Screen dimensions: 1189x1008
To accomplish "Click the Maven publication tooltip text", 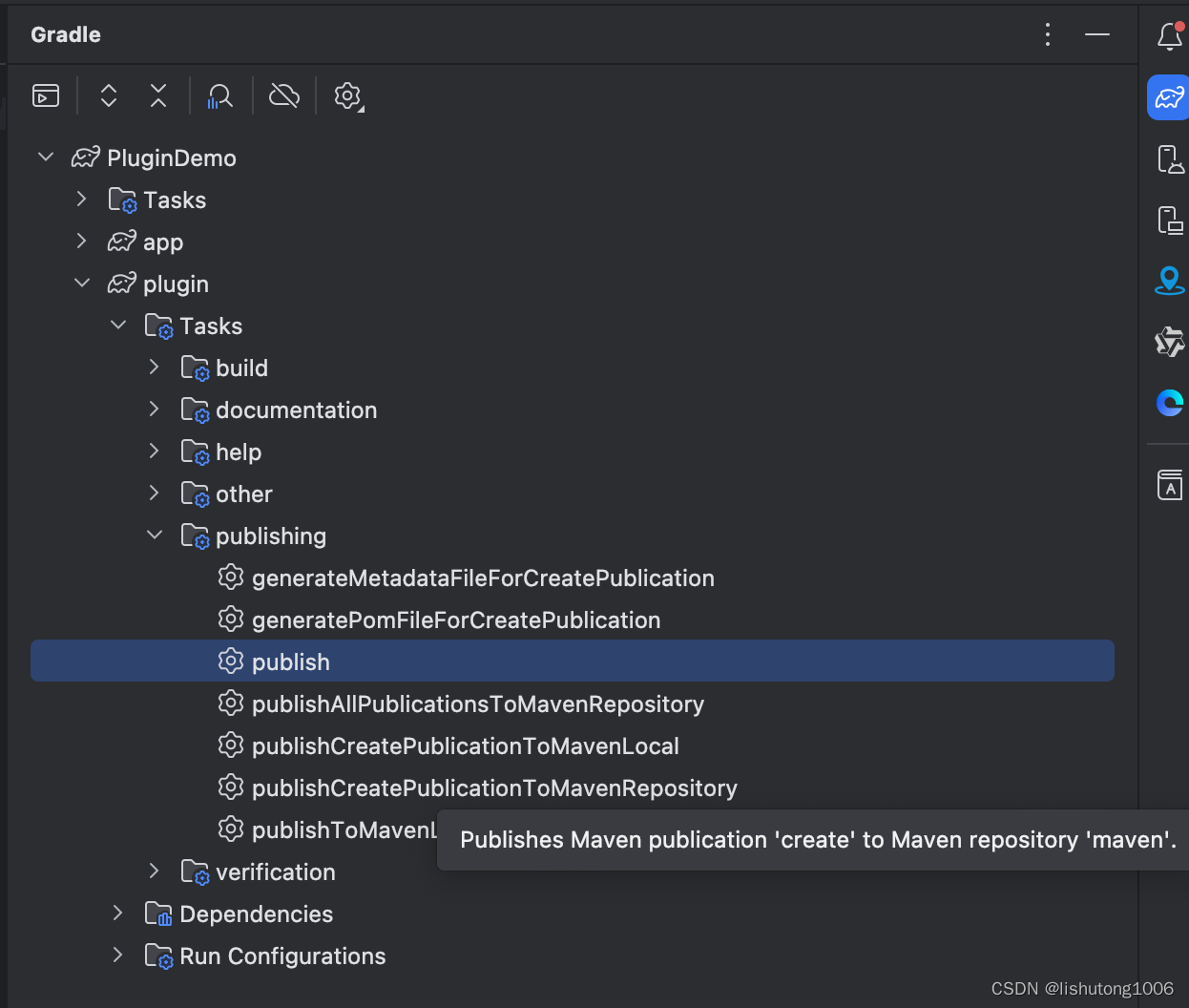I will point(818,840).
